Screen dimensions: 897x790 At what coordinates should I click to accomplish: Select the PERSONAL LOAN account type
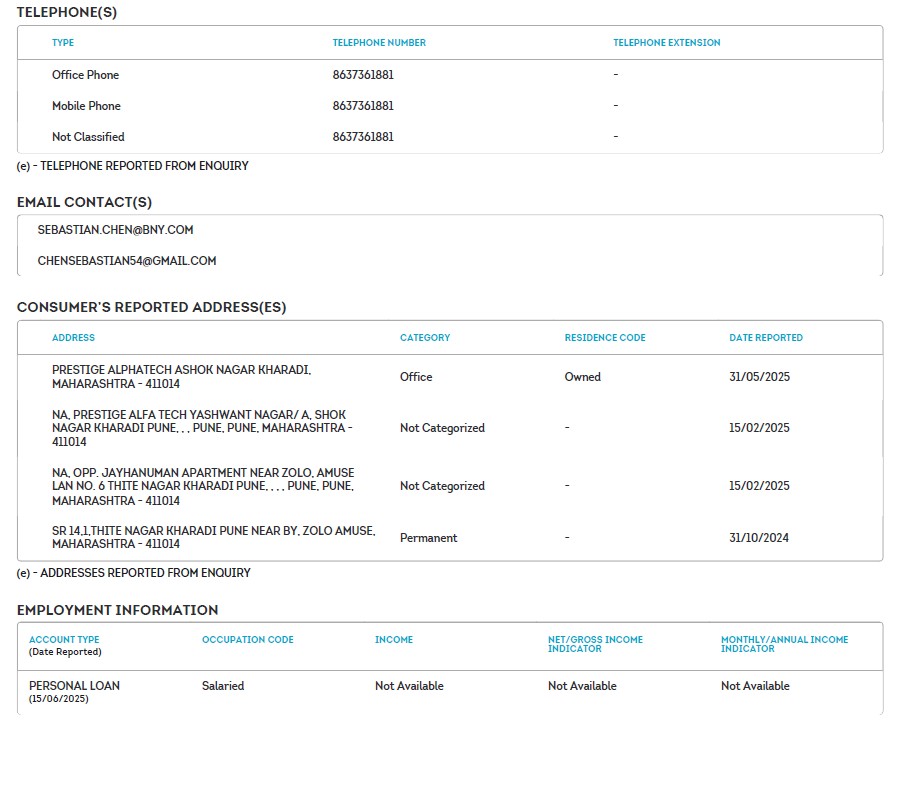click(x=74, y=686)
